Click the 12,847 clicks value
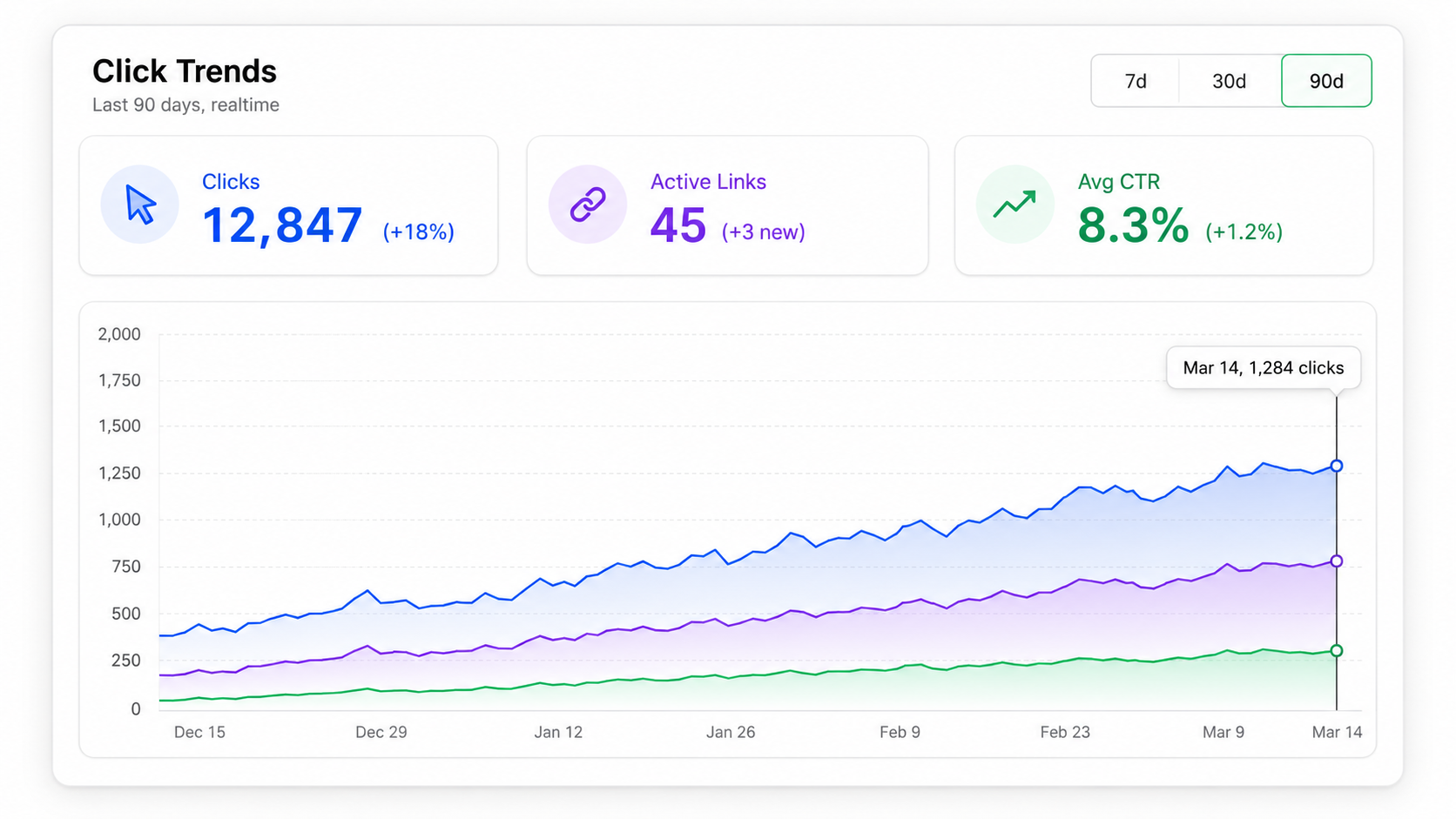Viewport: 1456px width, 819px height. (282, 225)
